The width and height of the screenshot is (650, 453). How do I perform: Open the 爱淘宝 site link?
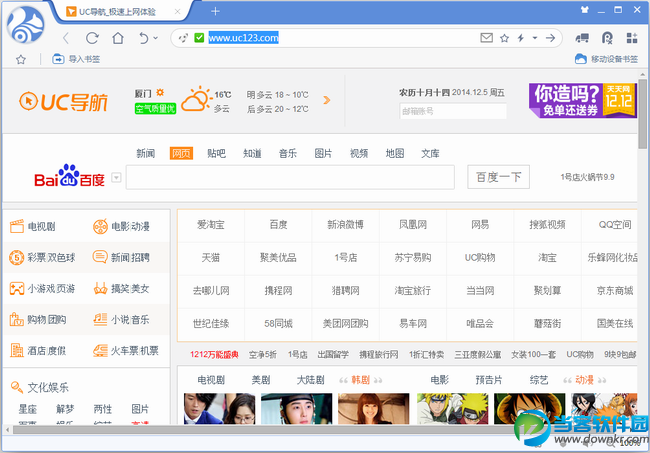[x=211, y=225]
